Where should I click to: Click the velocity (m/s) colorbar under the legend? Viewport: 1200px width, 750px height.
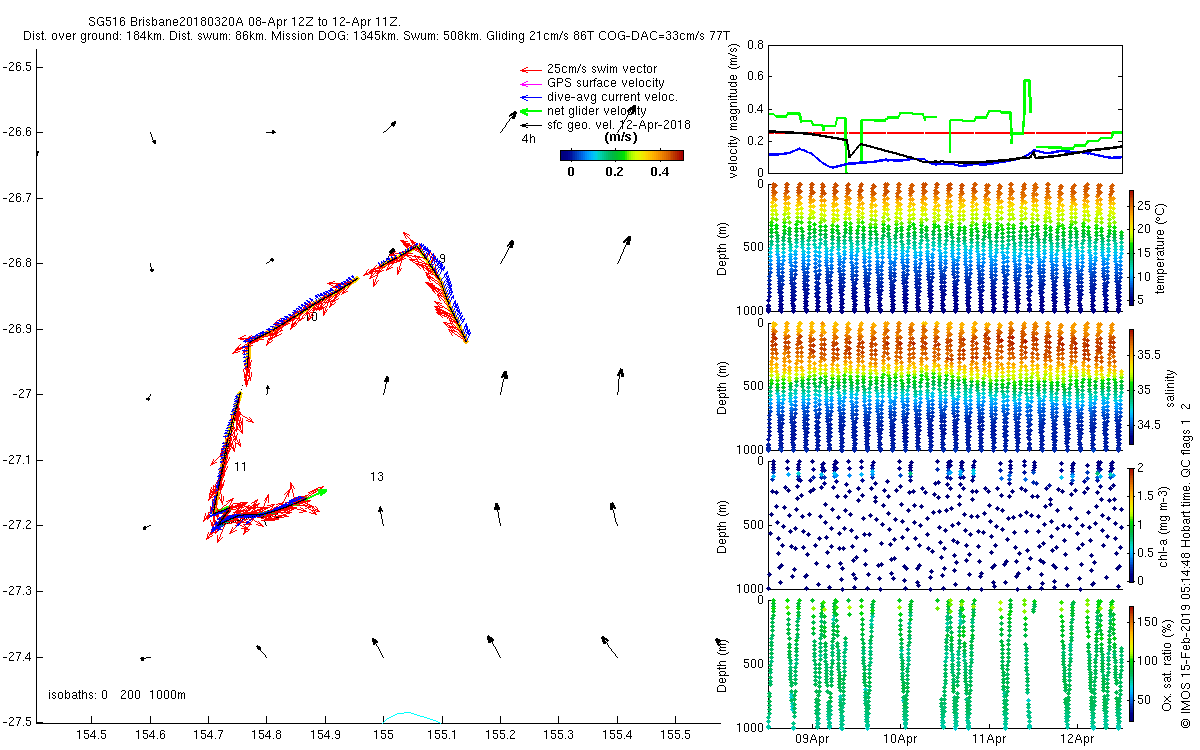[621, 155]
